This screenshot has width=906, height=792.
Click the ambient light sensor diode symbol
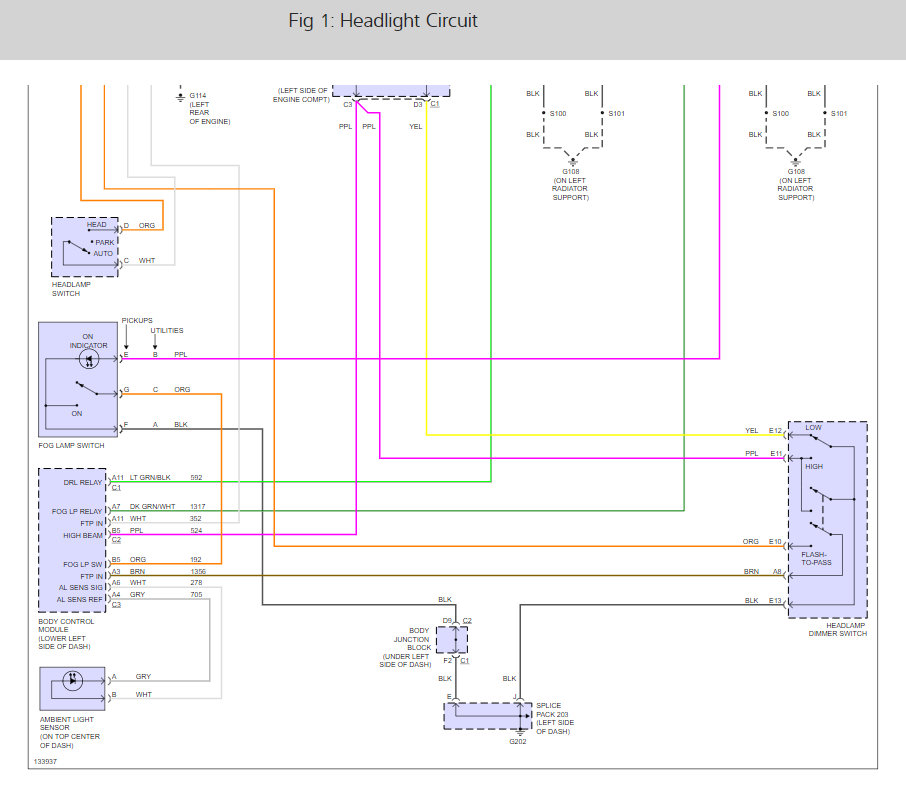click(x=72, y=680)
